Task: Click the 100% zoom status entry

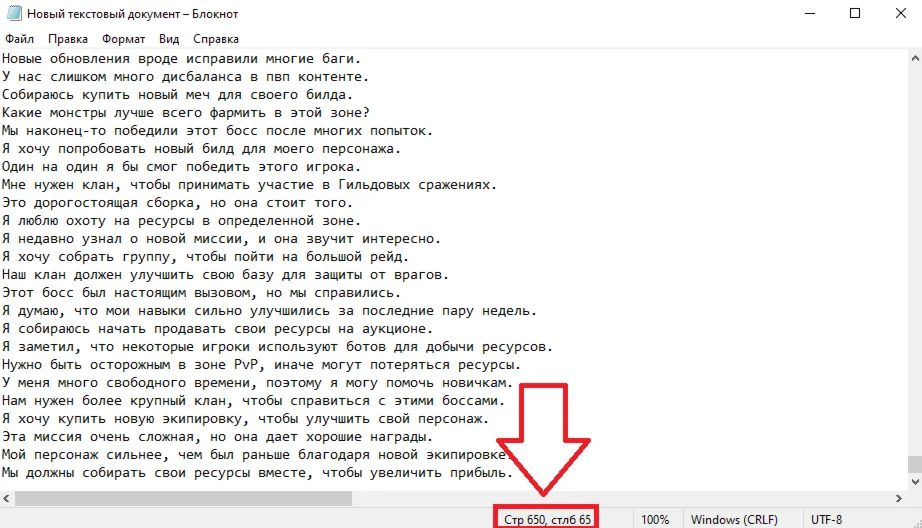Action: coord(655,520)
